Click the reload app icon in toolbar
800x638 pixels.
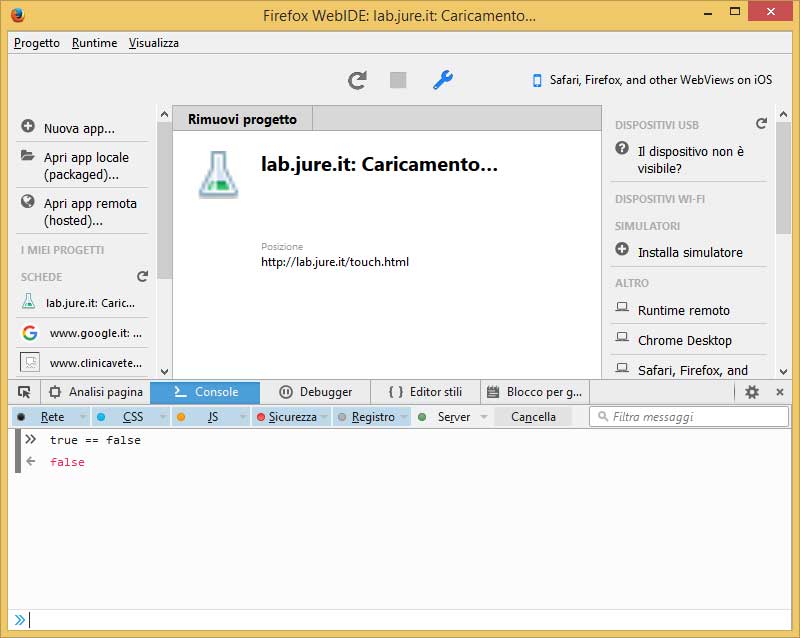[x=357, y=80]
